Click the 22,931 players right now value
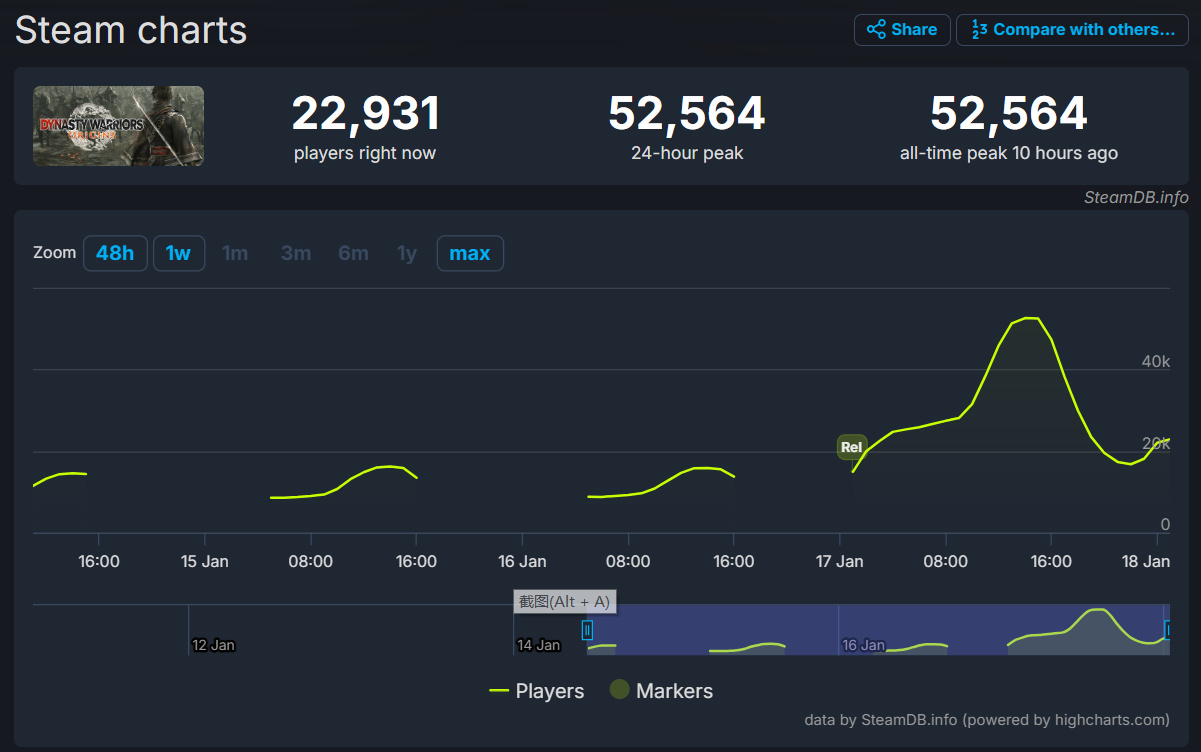Viewport: 1201px width, 752px height. coord(365,114)
